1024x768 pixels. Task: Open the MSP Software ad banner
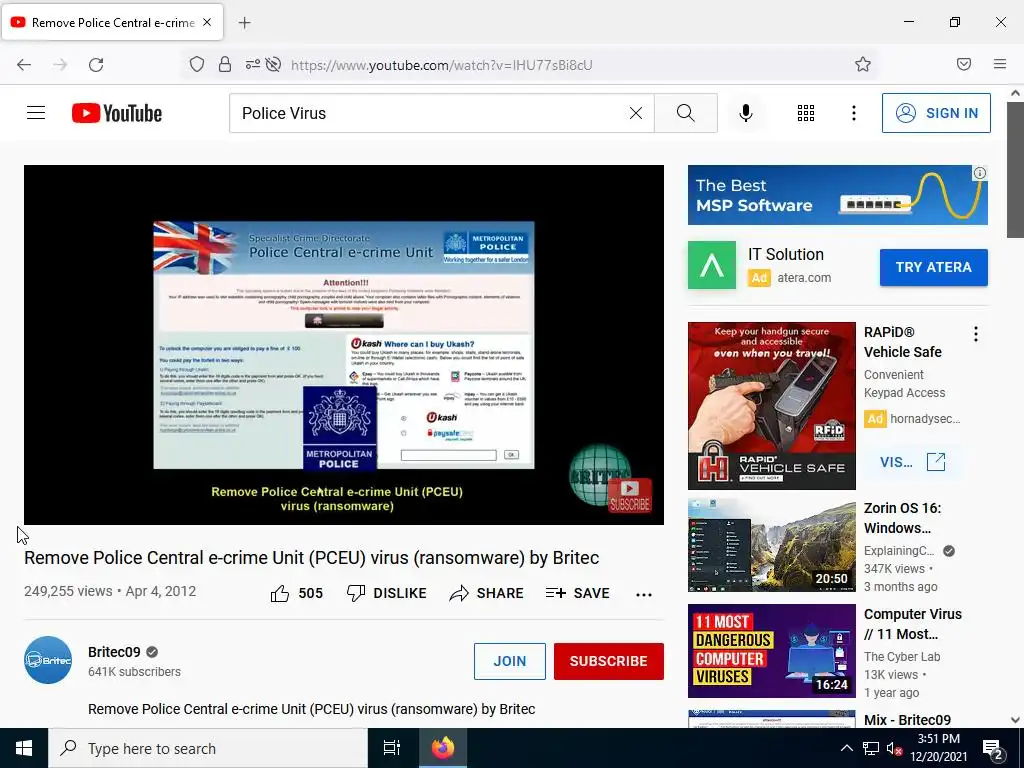coord(837,195)
